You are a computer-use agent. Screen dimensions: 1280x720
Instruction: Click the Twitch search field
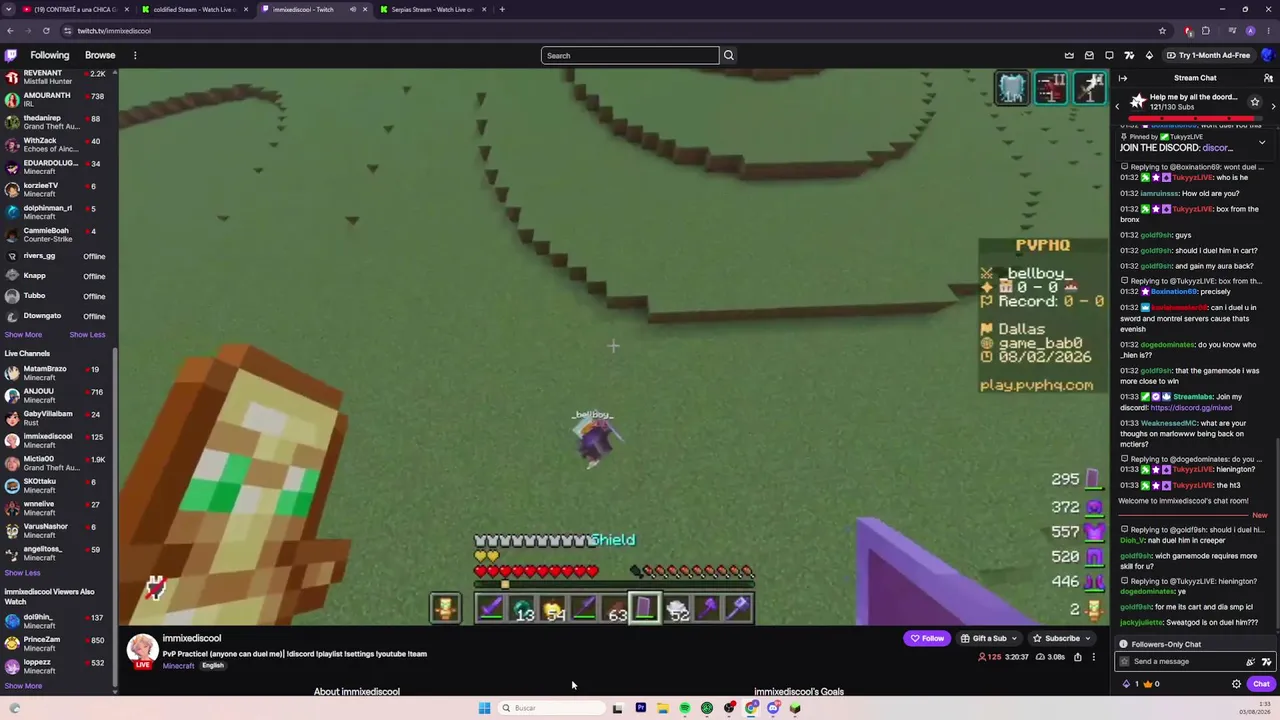[x=630, y=55]
